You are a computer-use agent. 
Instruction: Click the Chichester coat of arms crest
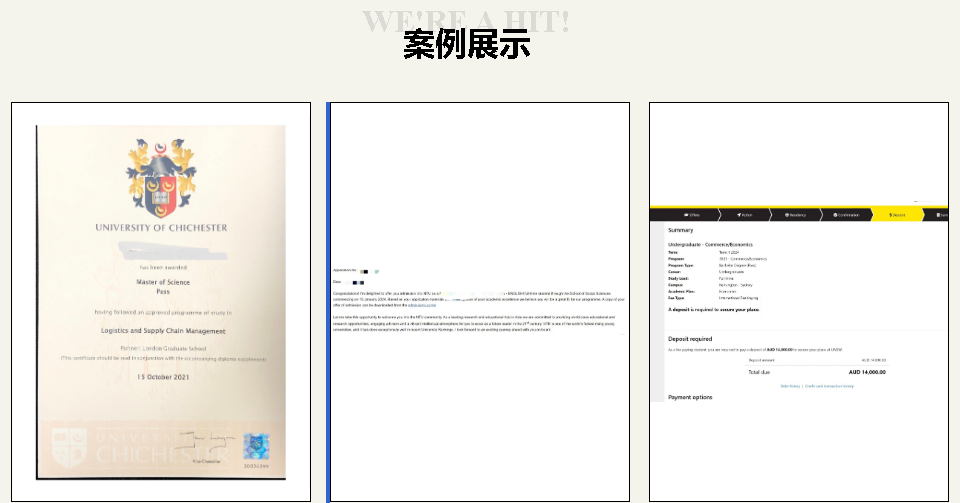161,178
